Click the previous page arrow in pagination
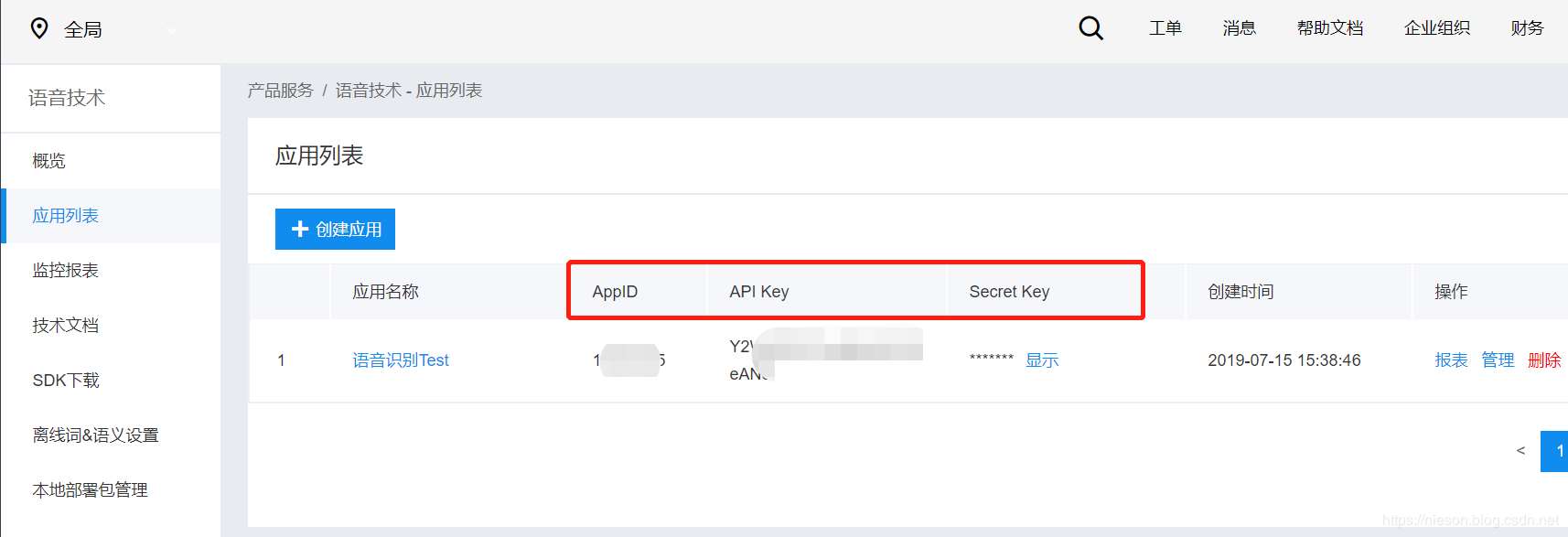This screenshot has height=537, width=1568. [x=1520, y=451]
